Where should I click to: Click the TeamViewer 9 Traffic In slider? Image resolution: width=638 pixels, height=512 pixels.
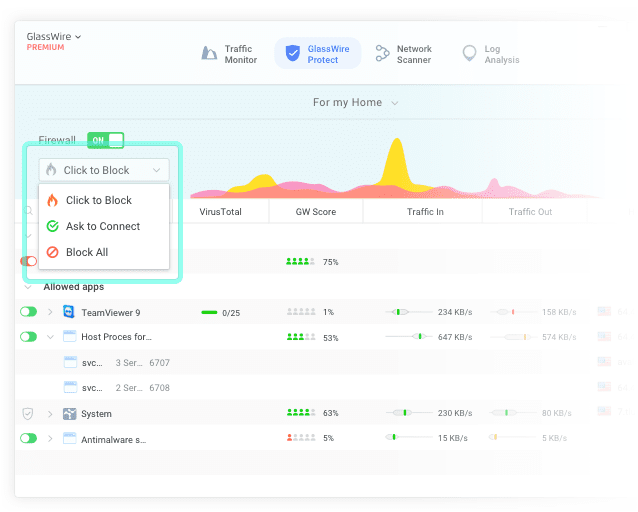coord(408,312)
